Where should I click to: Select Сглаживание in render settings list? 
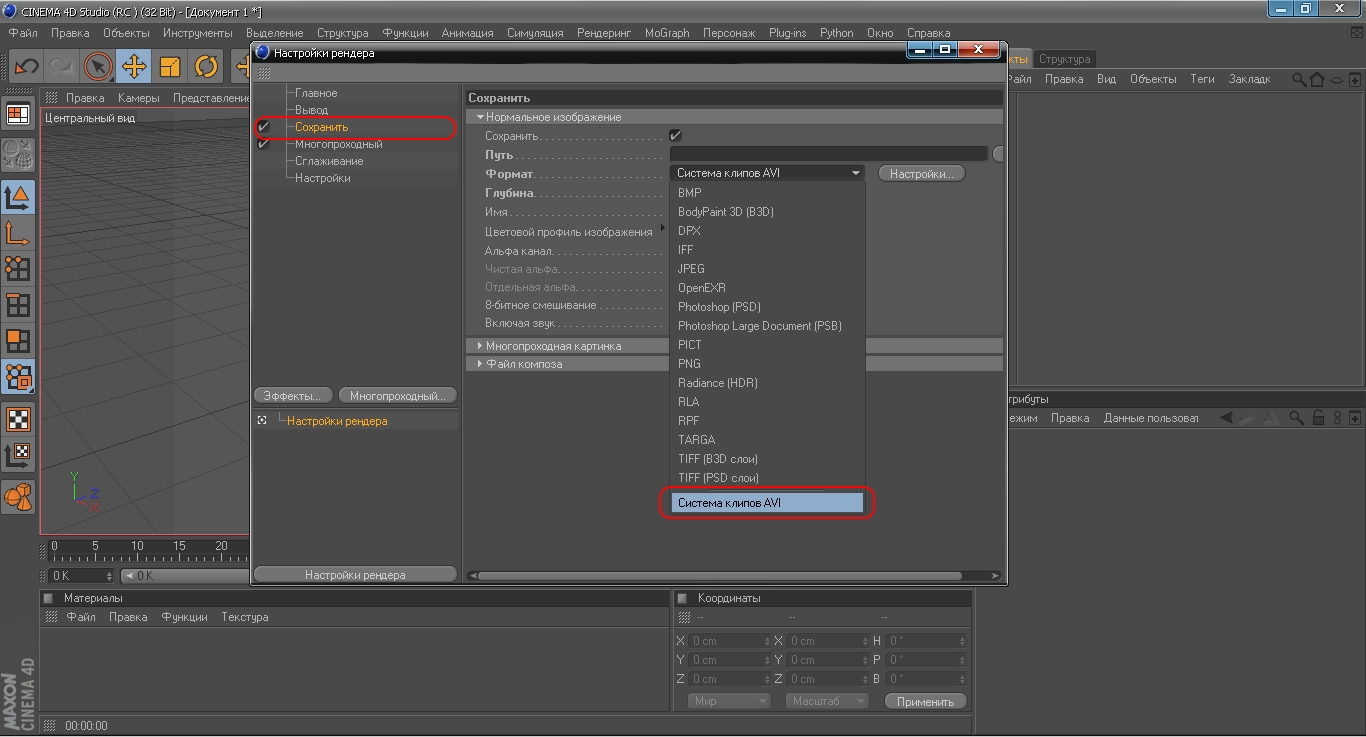pos(329,161)
